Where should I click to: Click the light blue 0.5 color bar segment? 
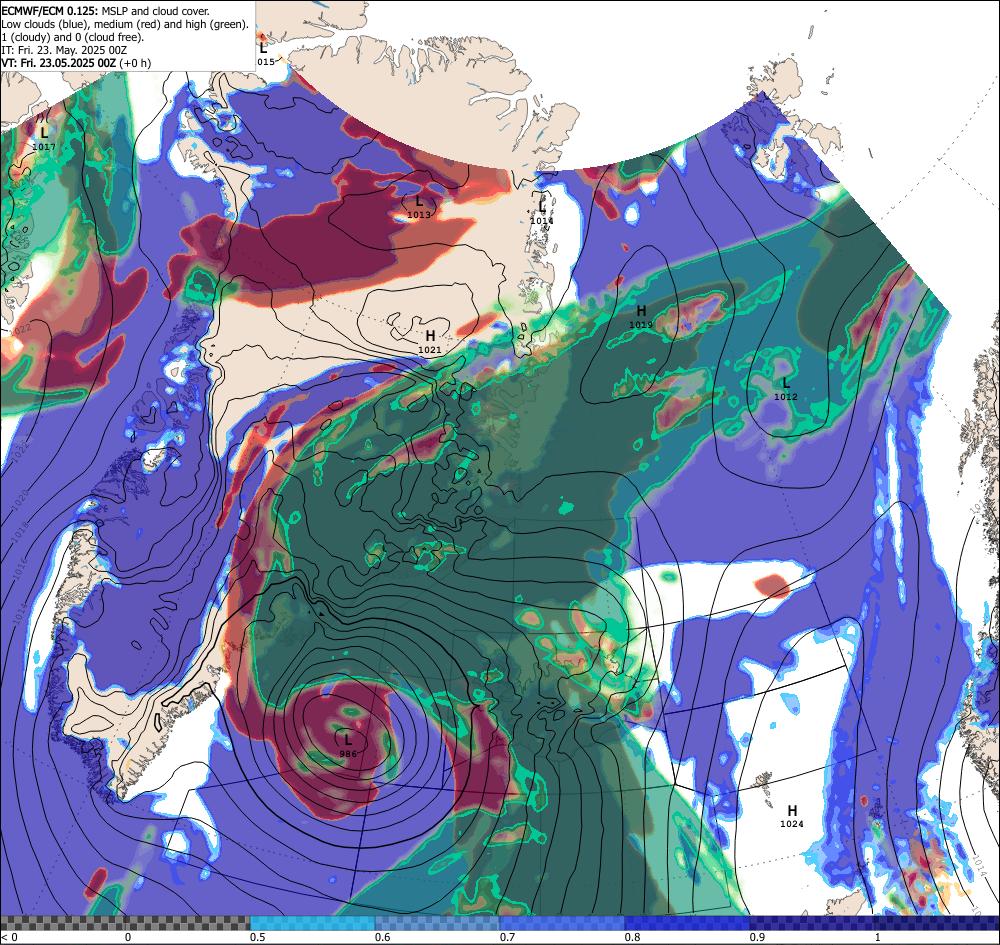[x=312, y=923]
